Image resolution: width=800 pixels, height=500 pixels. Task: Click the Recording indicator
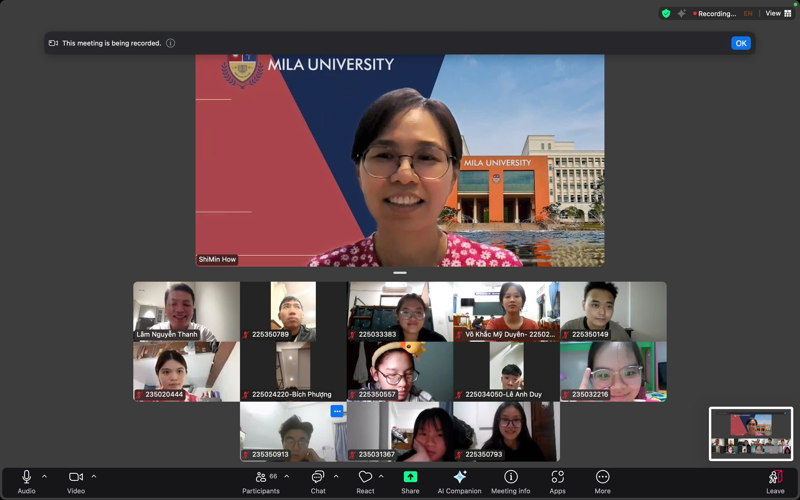coord(714,14)
